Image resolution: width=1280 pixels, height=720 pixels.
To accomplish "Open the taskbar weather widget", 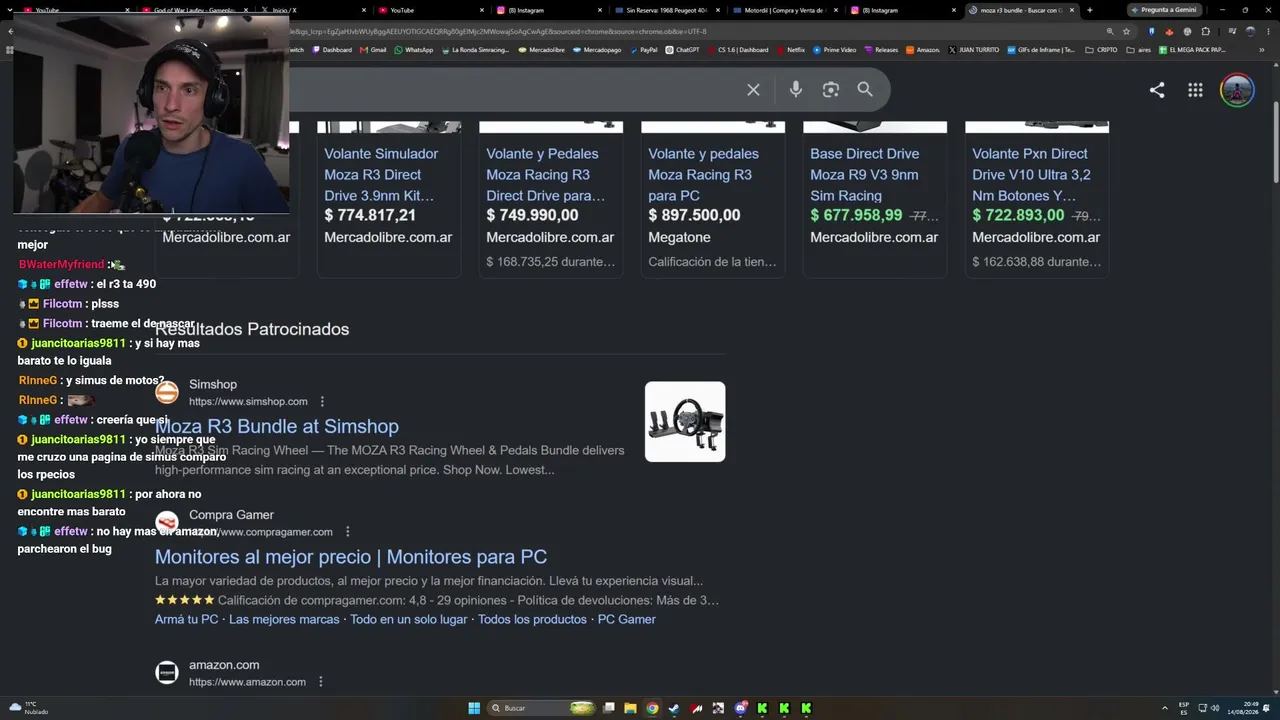I will click(29, 708).
